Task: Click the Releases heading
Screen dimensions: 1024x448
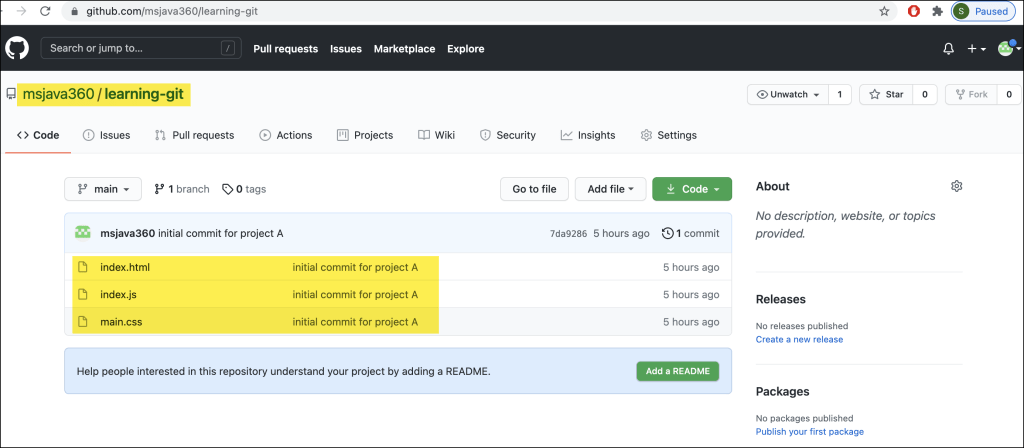Action: point(780,299)
